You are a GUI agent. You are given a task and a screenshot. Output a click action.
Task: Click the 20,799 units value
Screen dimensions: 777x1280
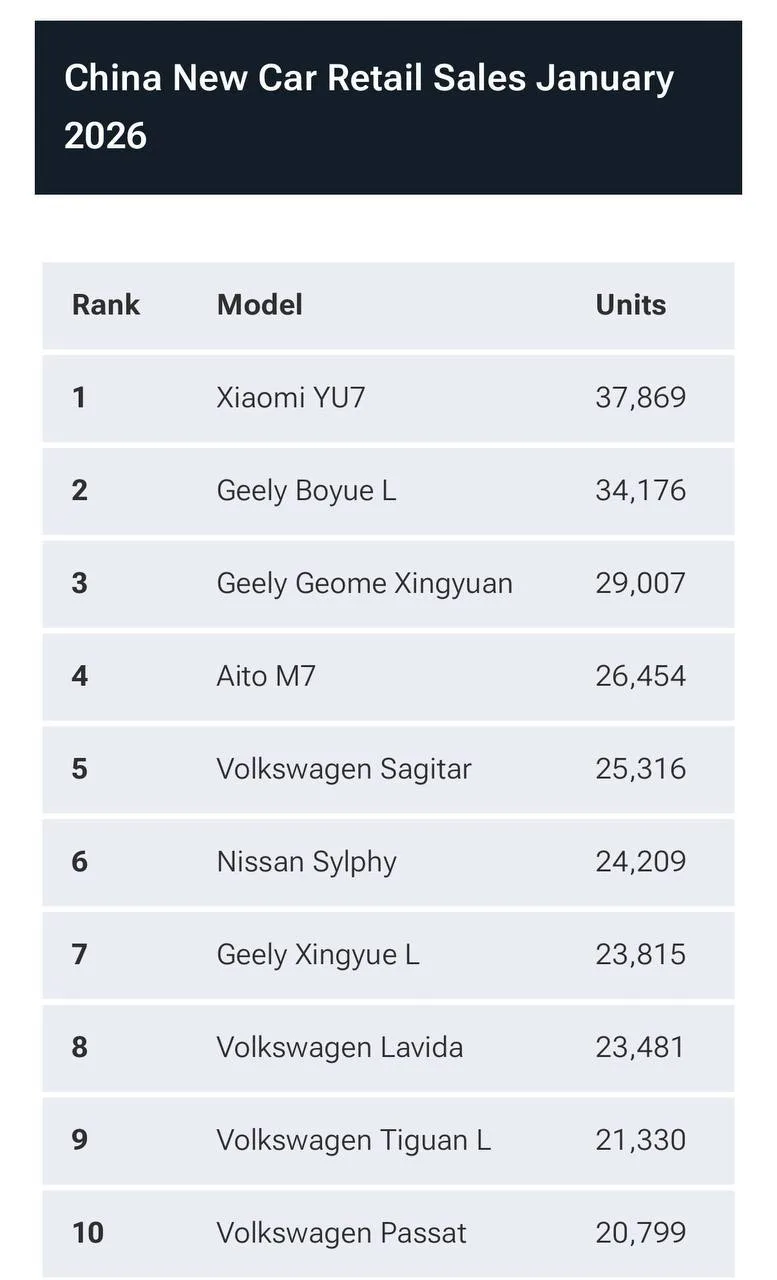[x=640, y=1233]
